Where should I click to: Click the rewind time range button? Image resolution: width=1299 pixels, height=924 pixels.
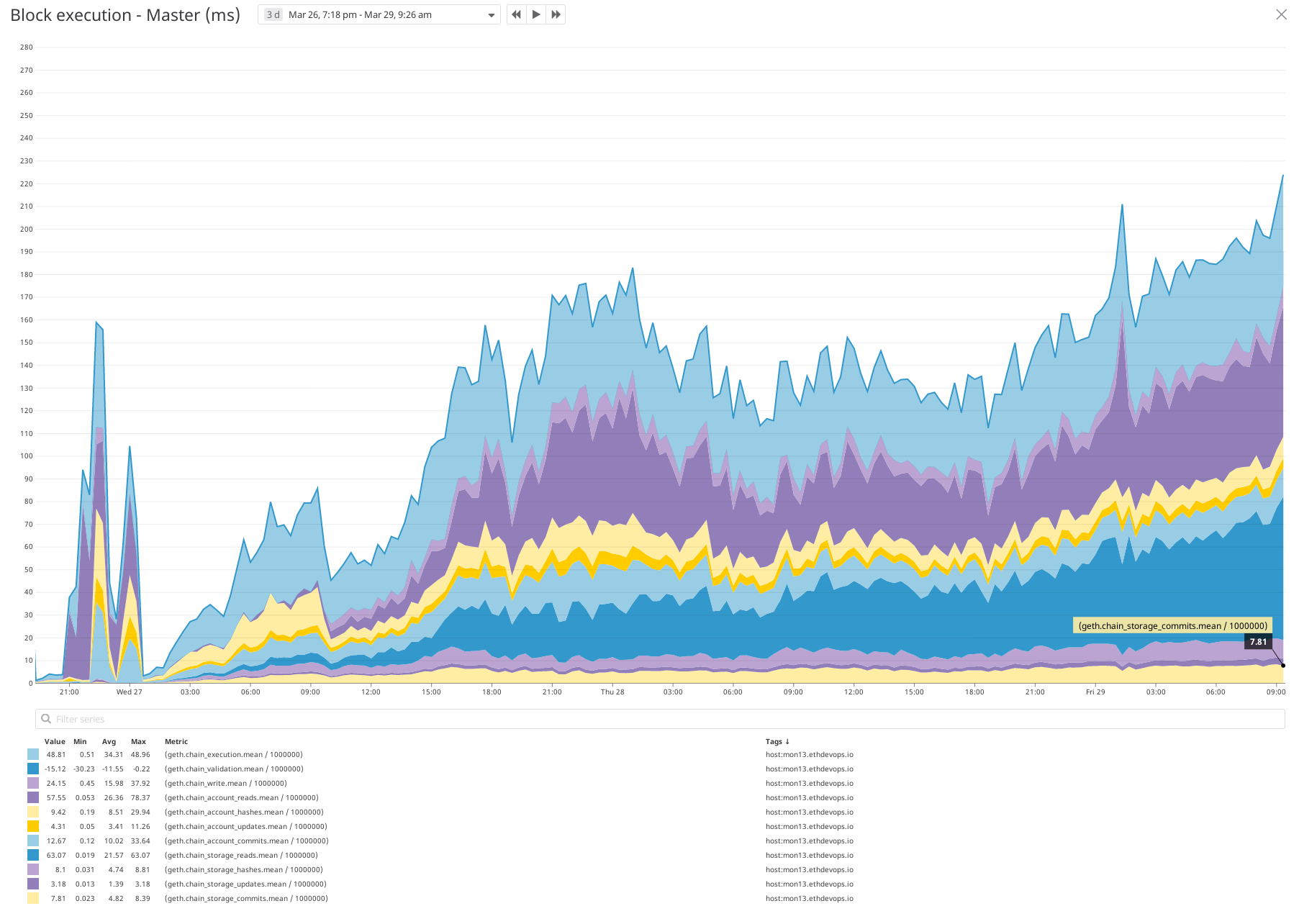point(516,14)
